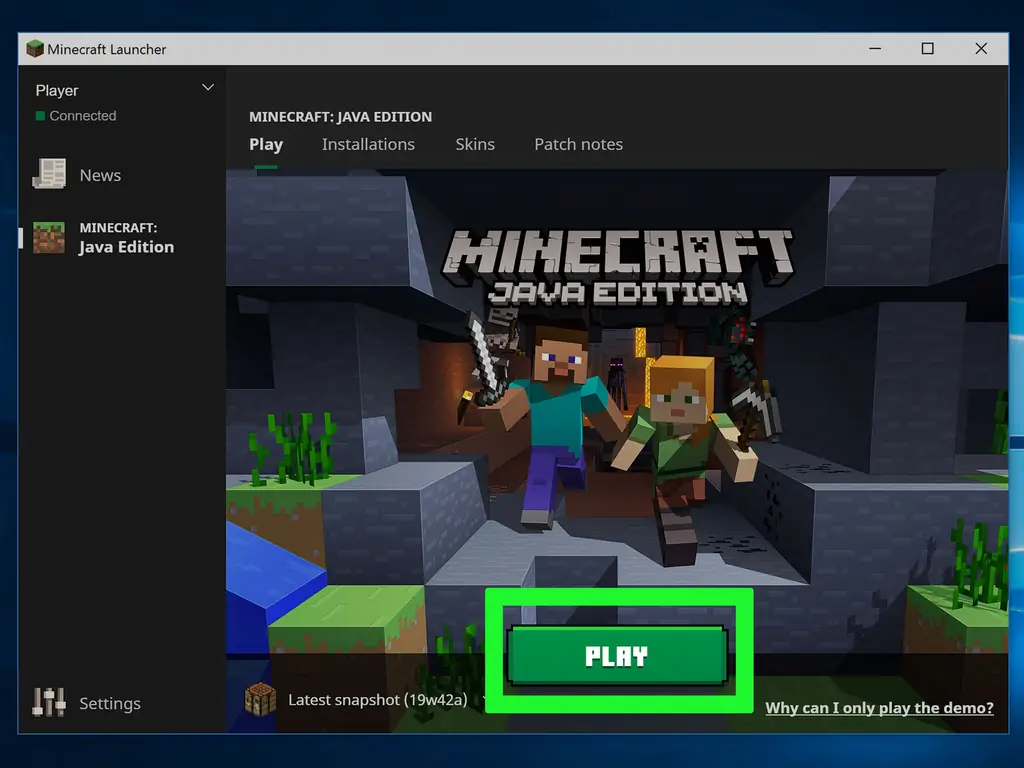Open 'Why can I only play the demo?' link

pos(879,708)
